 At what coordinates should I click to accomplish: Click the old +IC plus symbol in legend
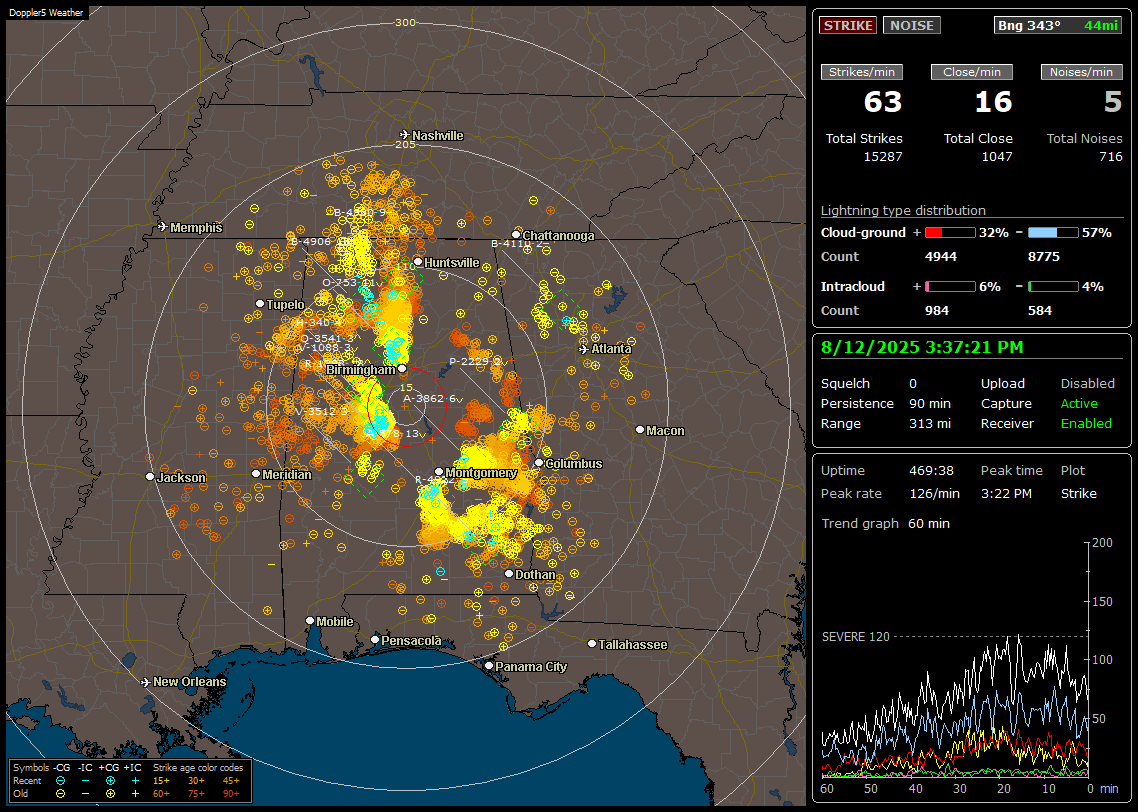[135, 793]
